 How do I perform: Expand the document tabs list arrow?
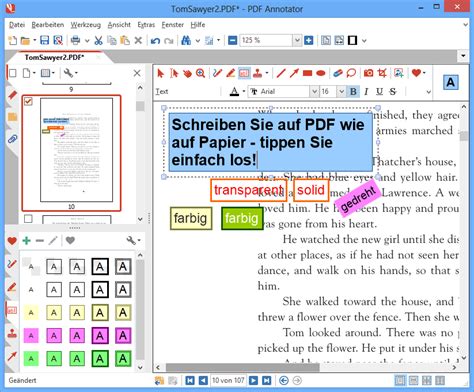463,56
